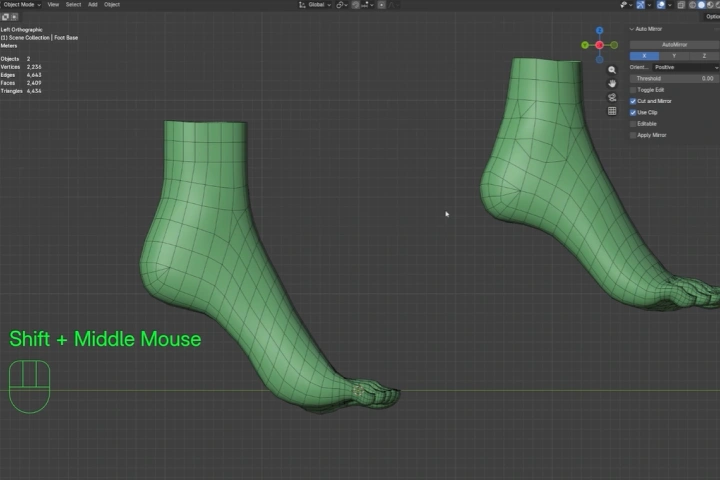Click the 'Objects' statistics row
The image size is (720, 480).
[16, 59]
